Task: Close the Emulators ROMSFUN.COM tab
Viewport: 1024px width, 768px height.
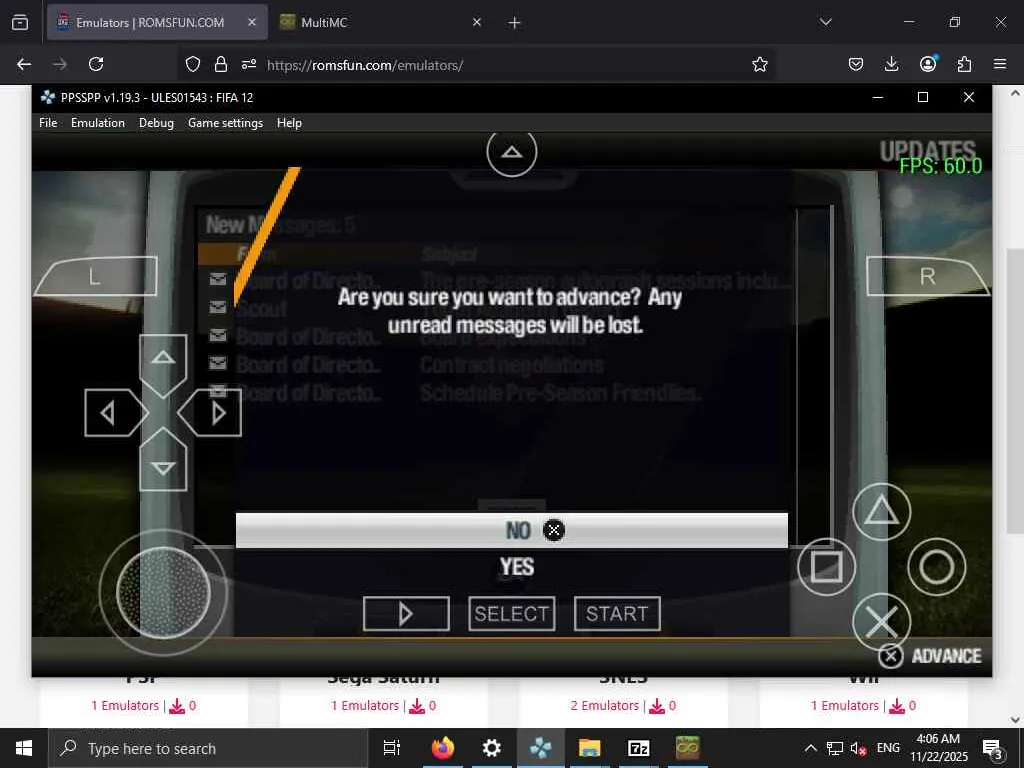Action: click(252, 22)
